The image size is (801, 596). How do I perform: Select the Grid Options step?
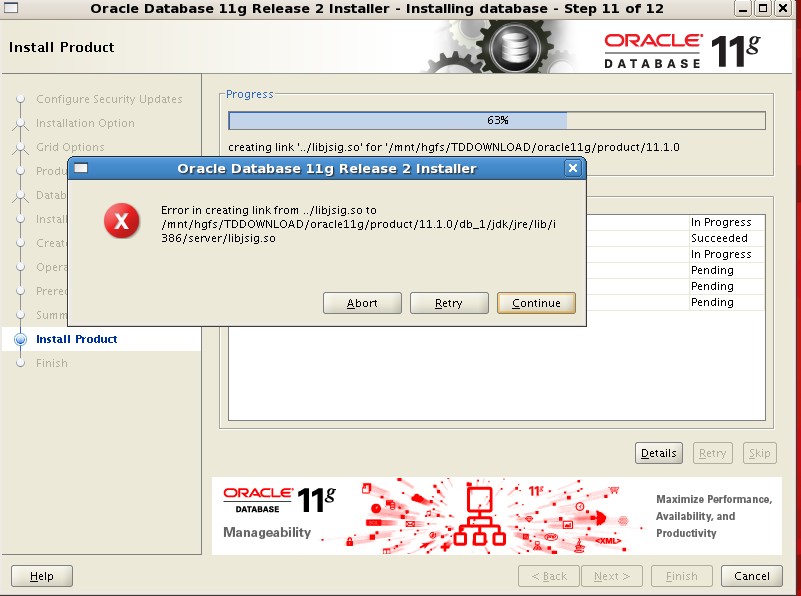click(x=70, y=147)
